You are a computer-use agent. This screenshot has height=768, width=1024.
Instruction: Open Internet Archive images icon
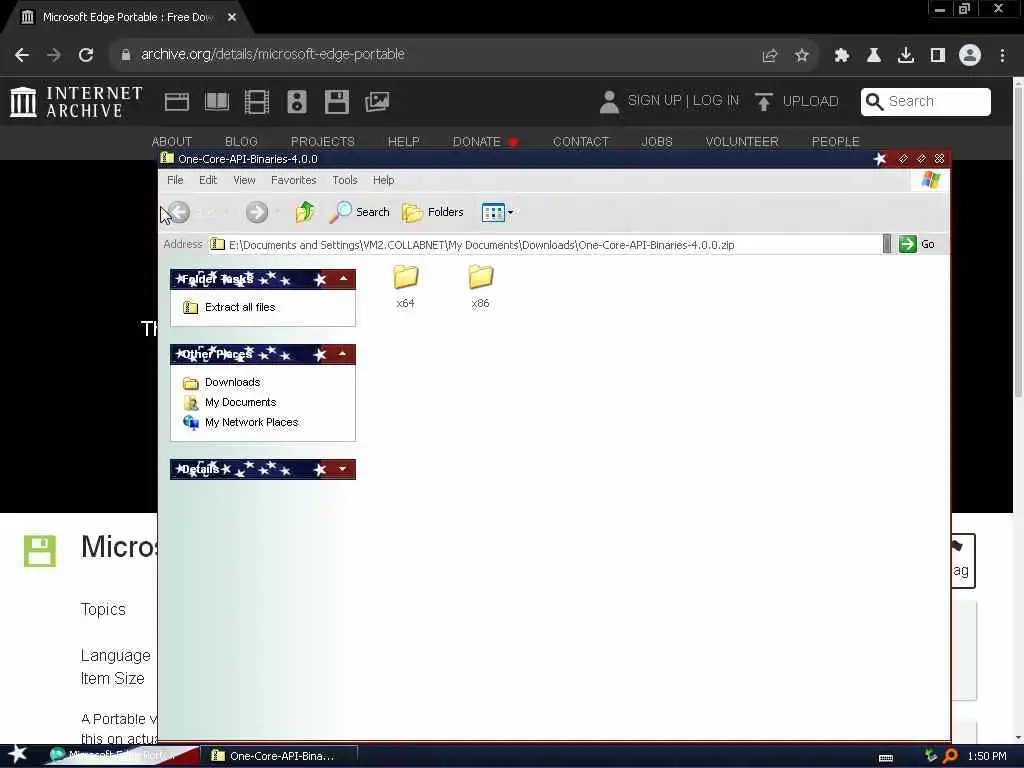click(x=377, y=102)
